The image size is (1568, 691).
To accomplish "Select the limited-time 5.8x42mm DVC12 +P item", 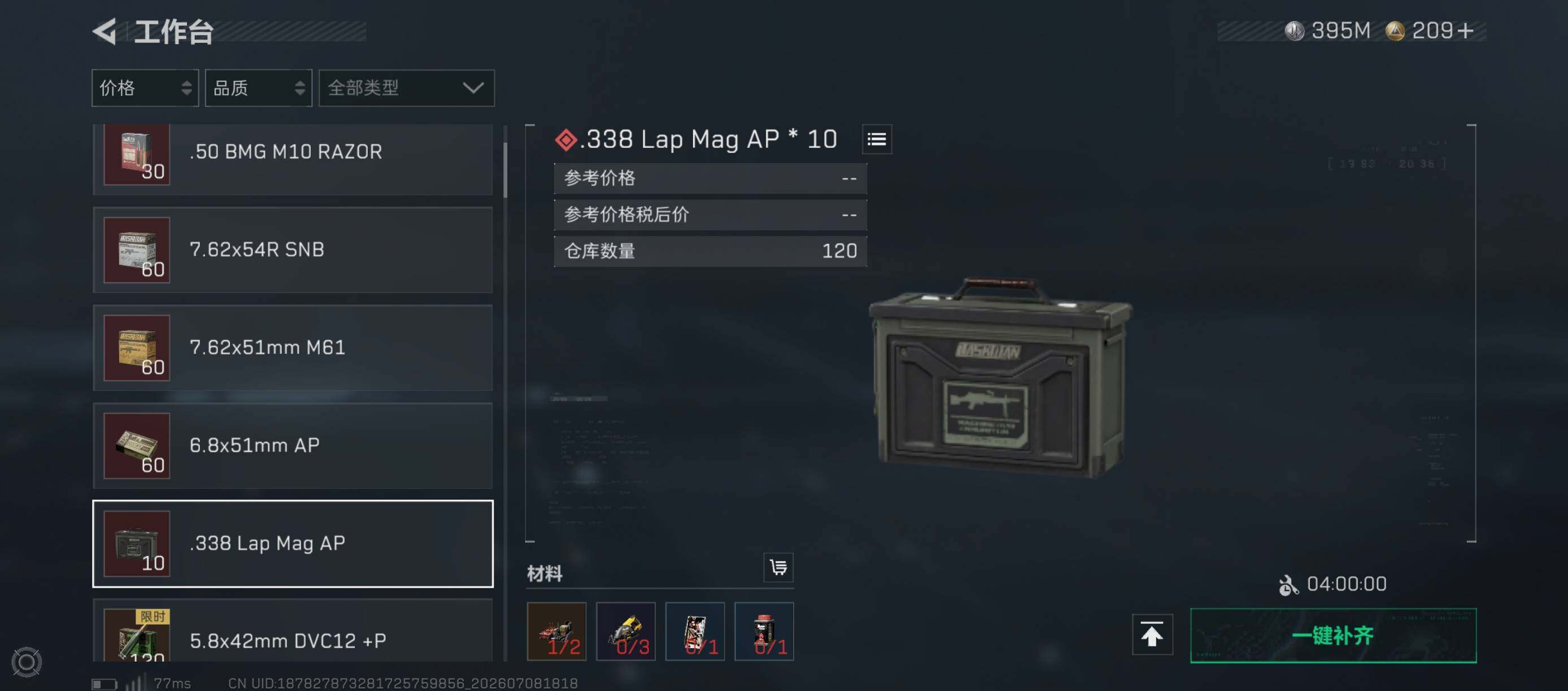I will (292, 630).
